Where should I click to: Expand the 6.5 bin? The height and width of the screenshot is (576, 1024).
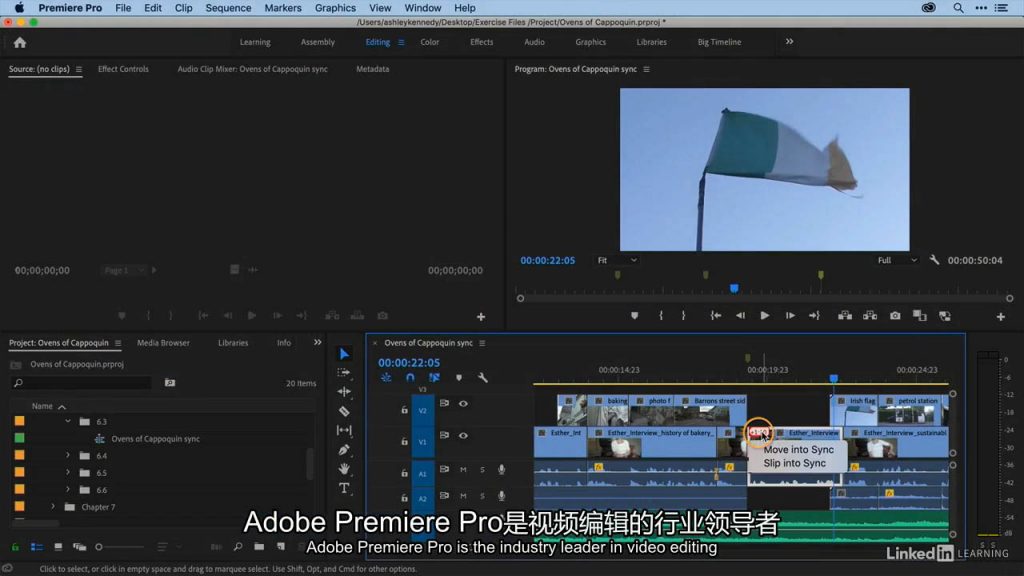click(x=68, y=472)
